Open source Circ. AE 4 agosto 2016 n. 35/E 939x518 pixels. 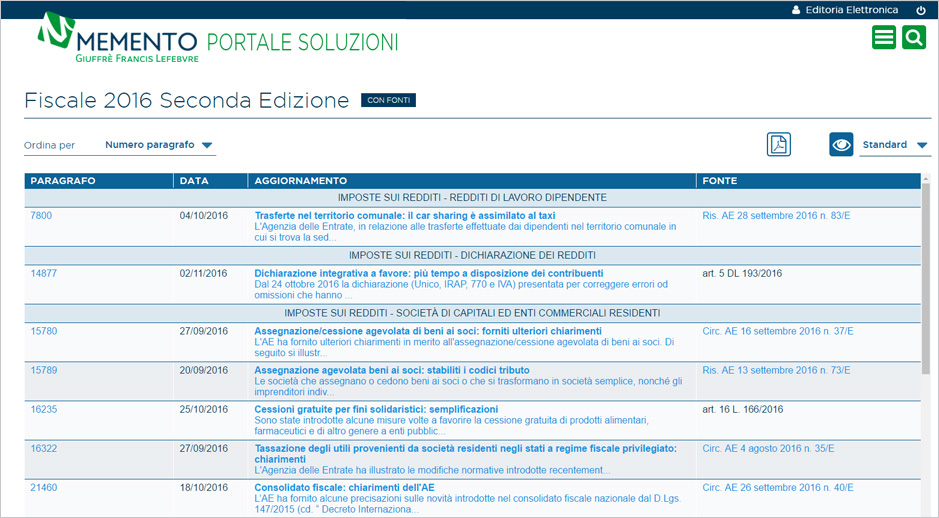[768, 449]
